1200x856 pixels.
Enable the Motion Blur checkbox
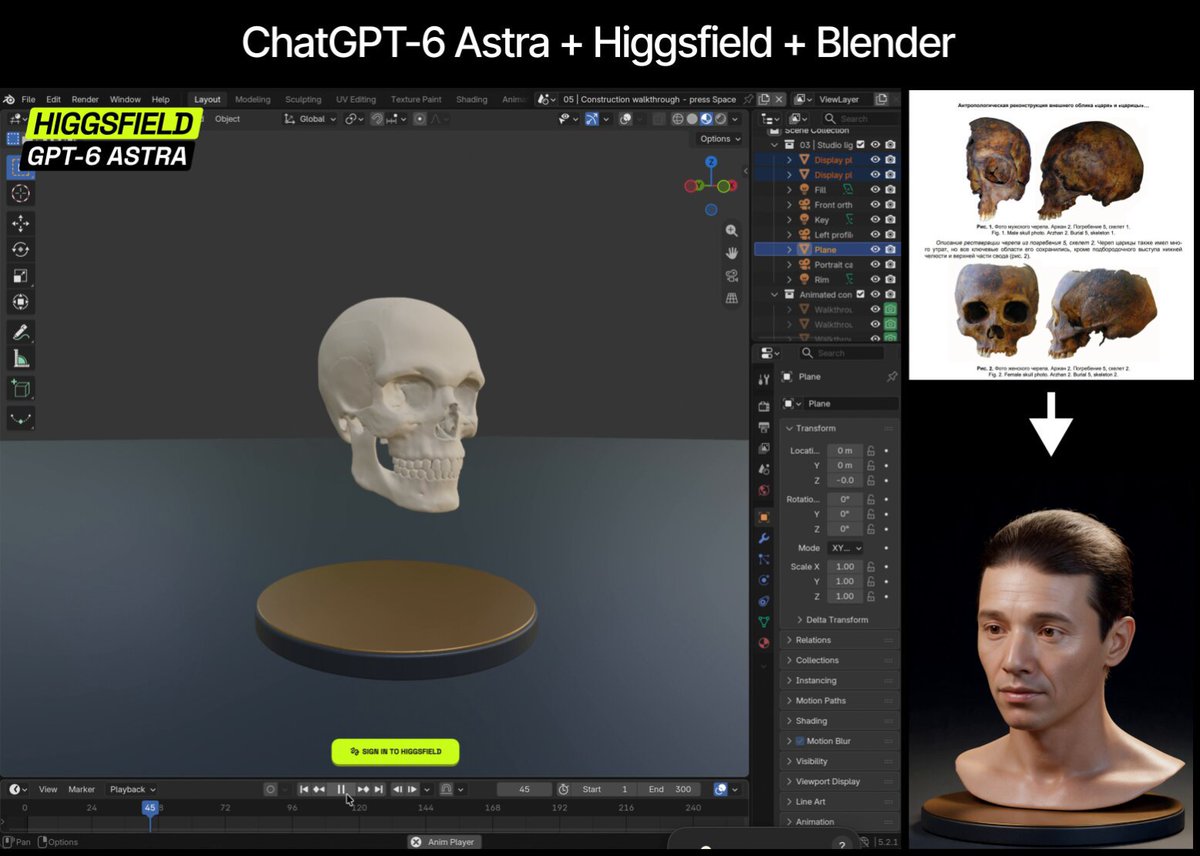800,741
